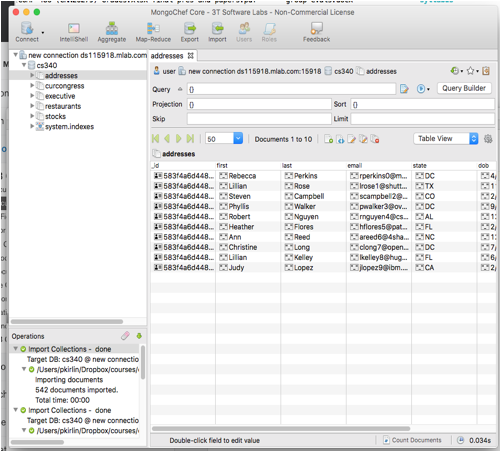Click the Operations panel vertical scrollbar

point(143,362)
